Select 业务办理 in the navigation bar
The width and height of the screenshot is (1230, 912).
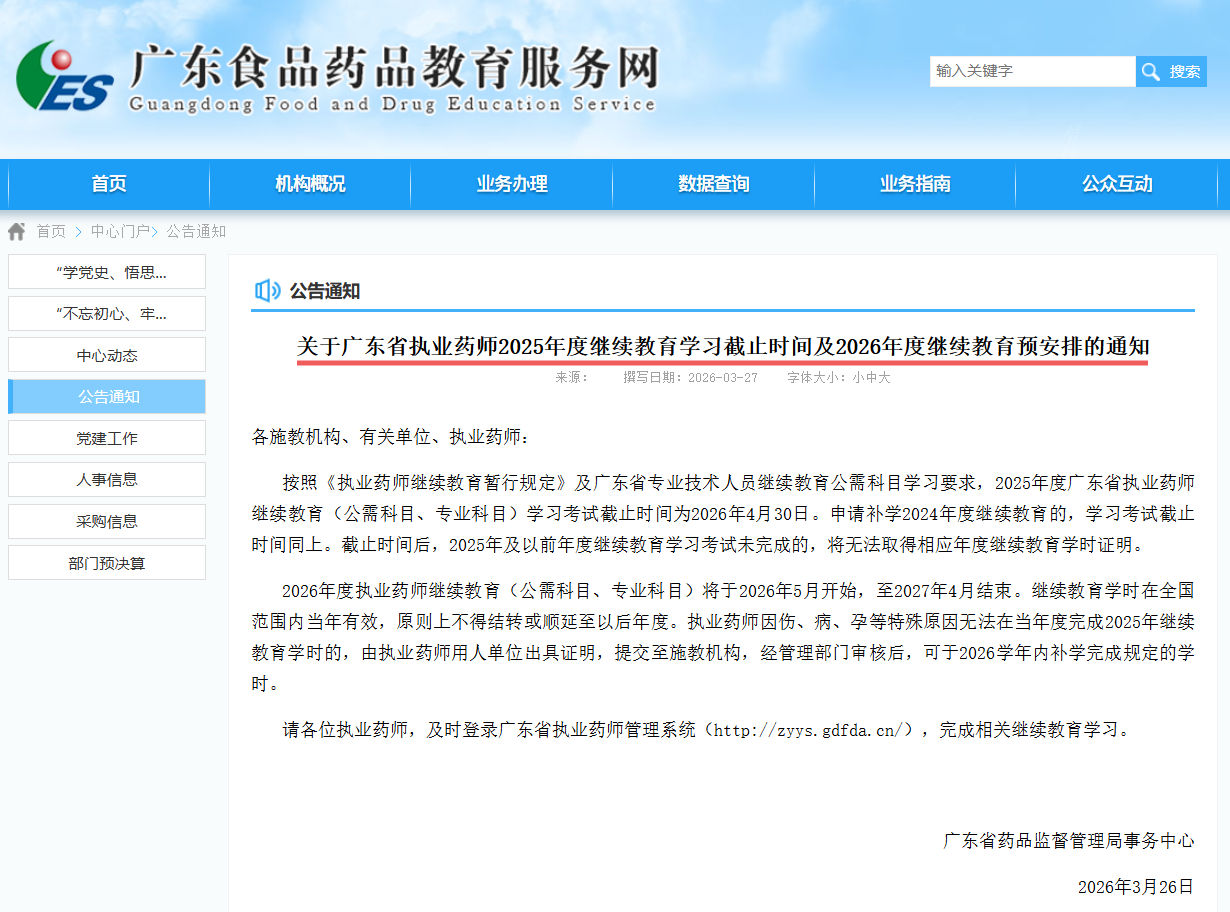(512, 184)
